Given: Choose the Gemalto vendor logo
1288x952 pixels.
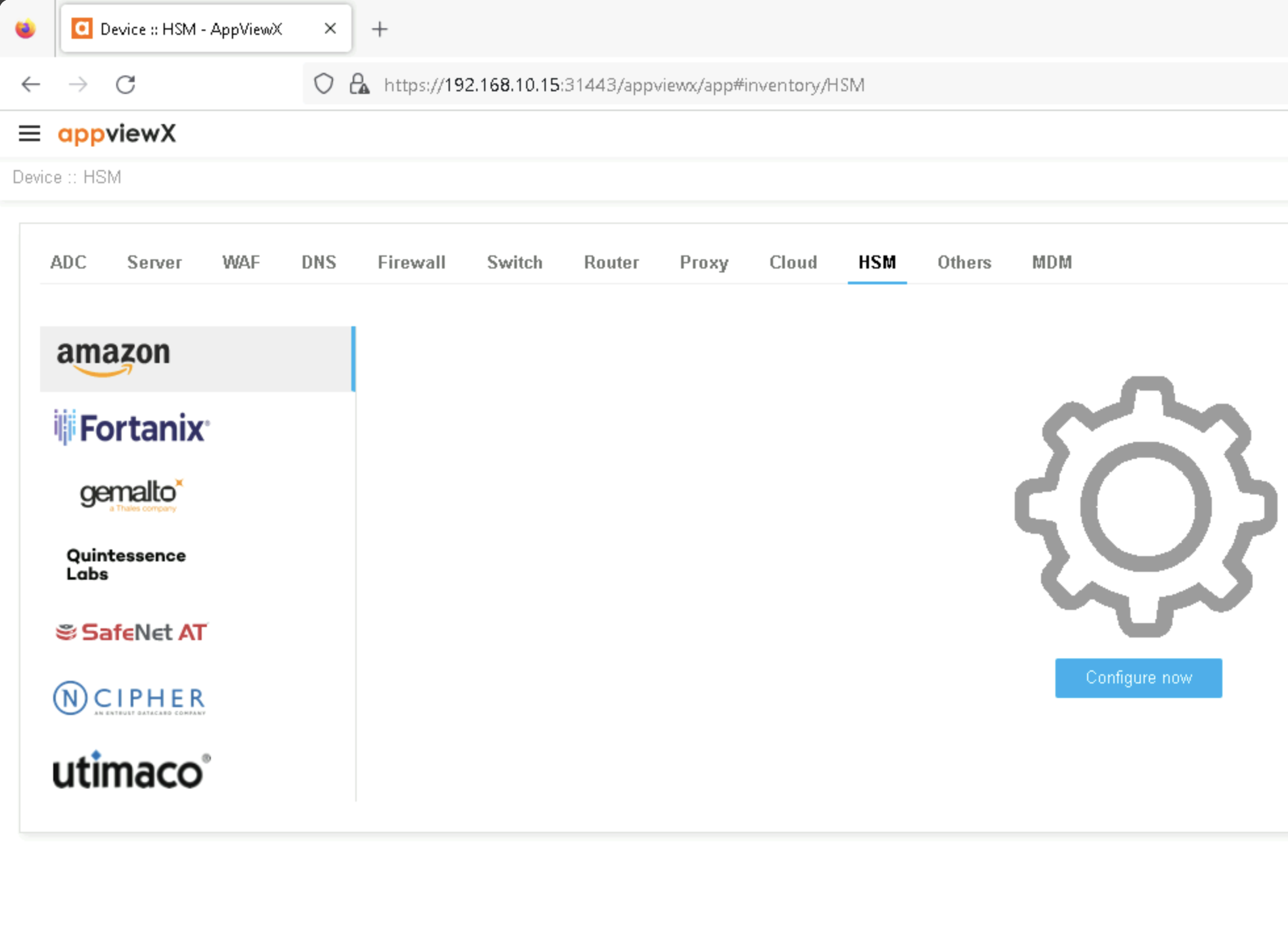Looking at the screenshot, I should (x=131, y=496).
